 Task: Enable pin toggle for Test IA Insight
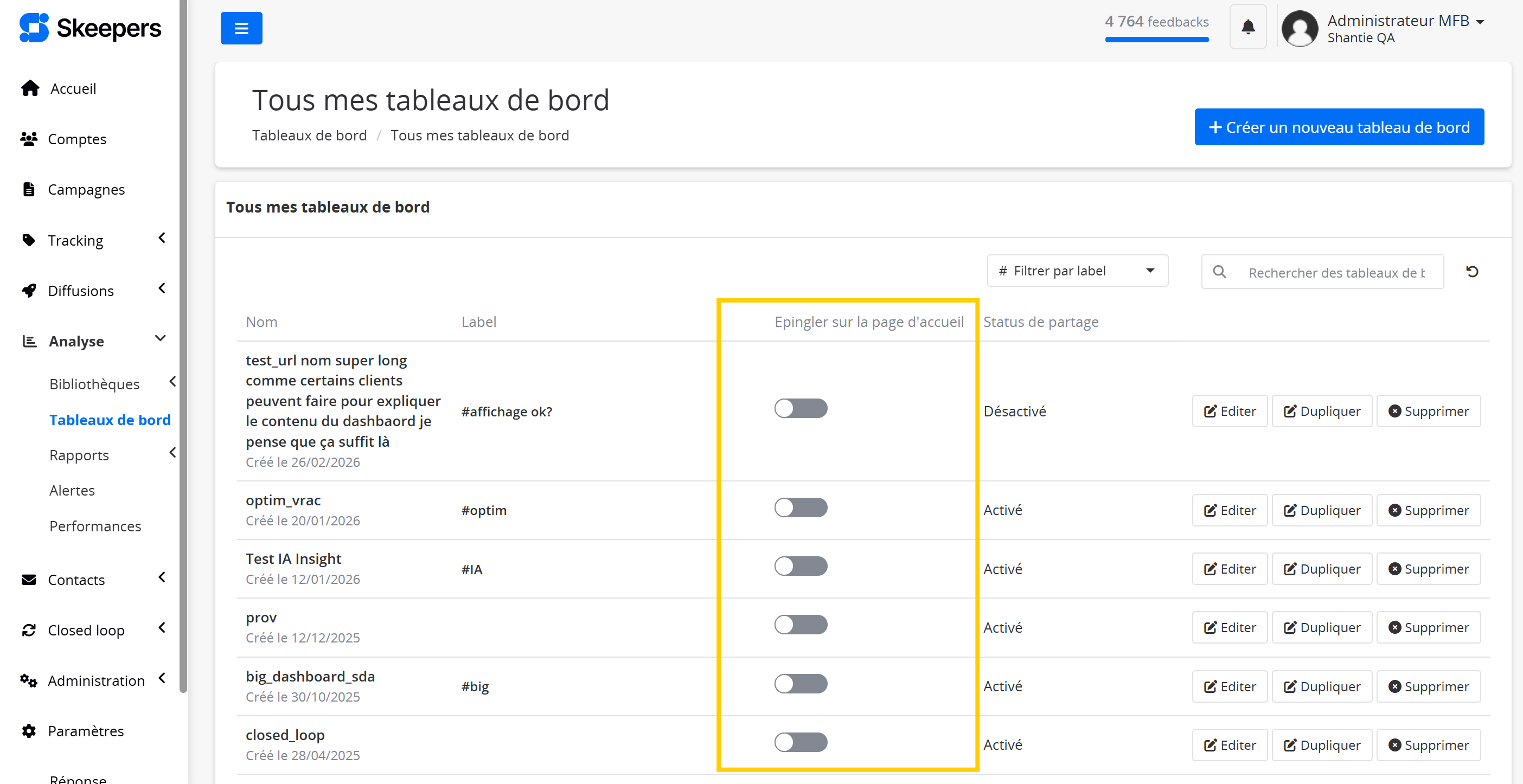[801, 566]
